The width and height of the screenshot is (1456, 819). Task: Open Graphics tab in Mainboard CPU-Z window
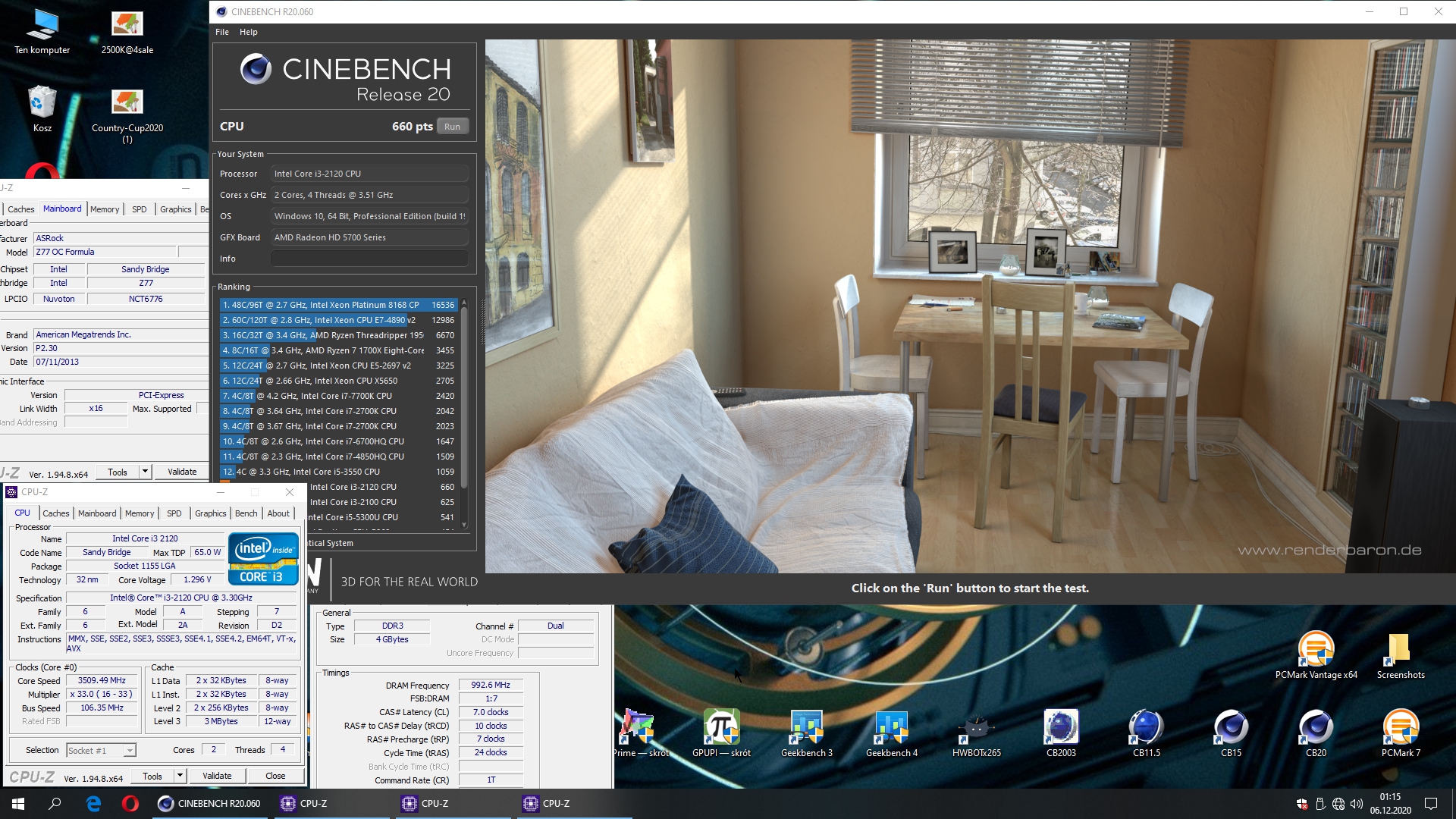click(x=176, y=209)
